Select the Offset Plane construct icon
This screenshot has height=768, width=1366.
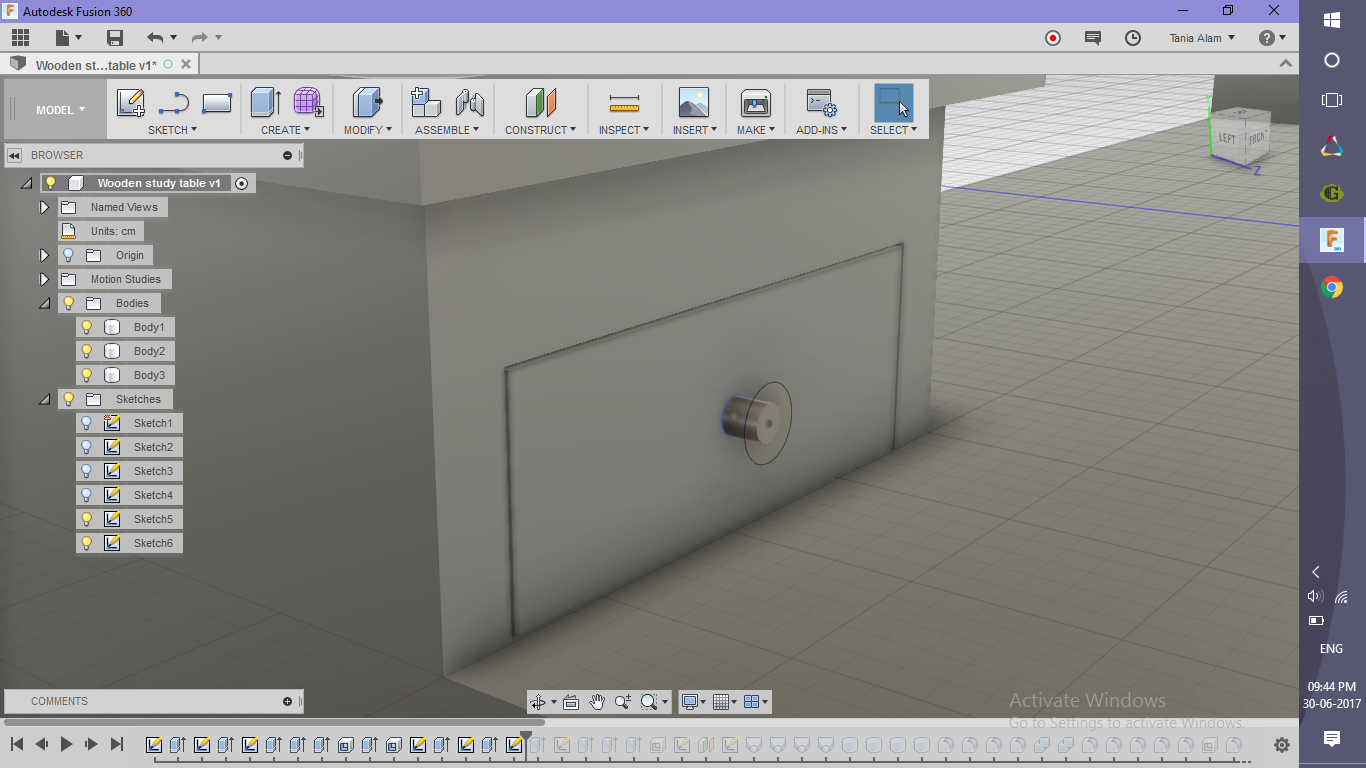point(540,103)
